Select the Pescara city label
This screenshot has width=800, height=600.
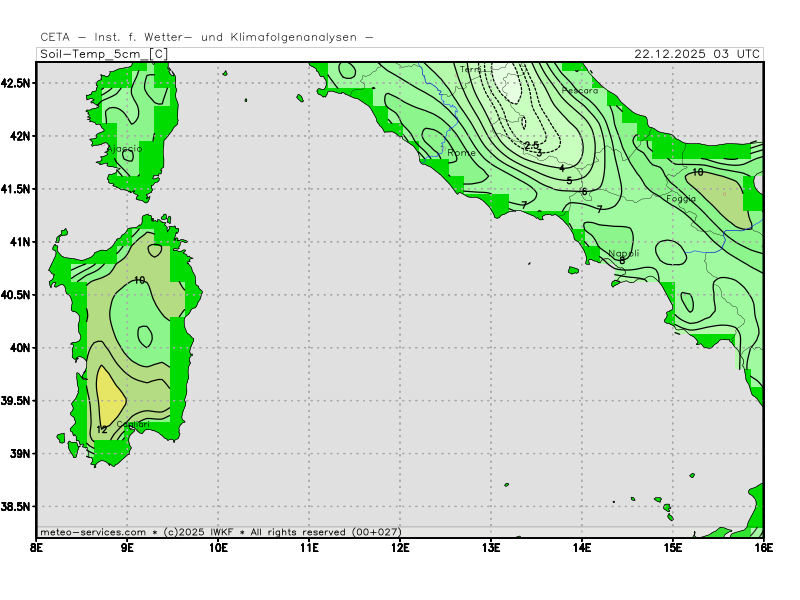[x=580, y=91]
